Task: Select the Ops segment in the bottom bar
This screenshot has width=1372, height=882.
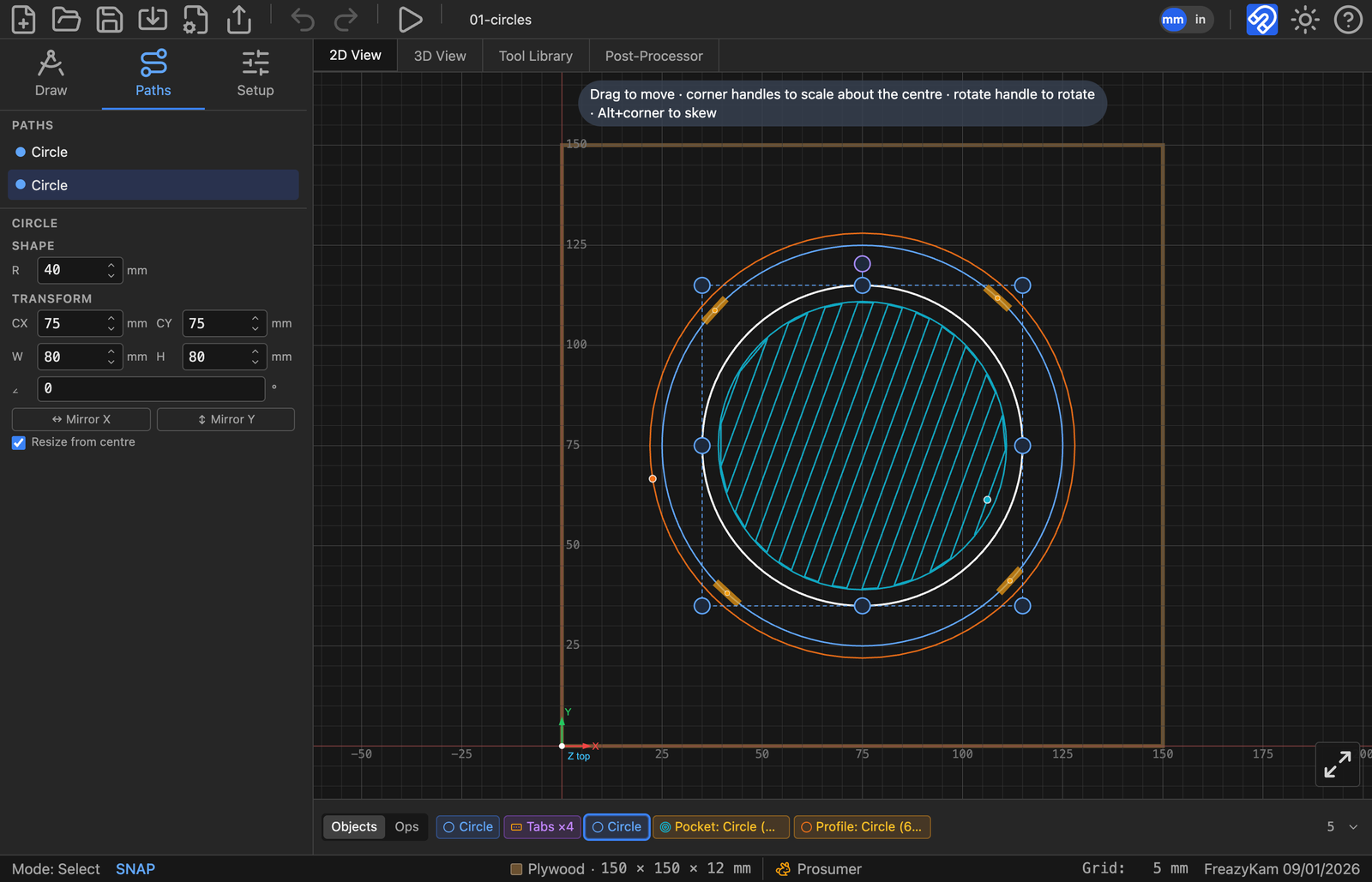Action: coord(406,826)
